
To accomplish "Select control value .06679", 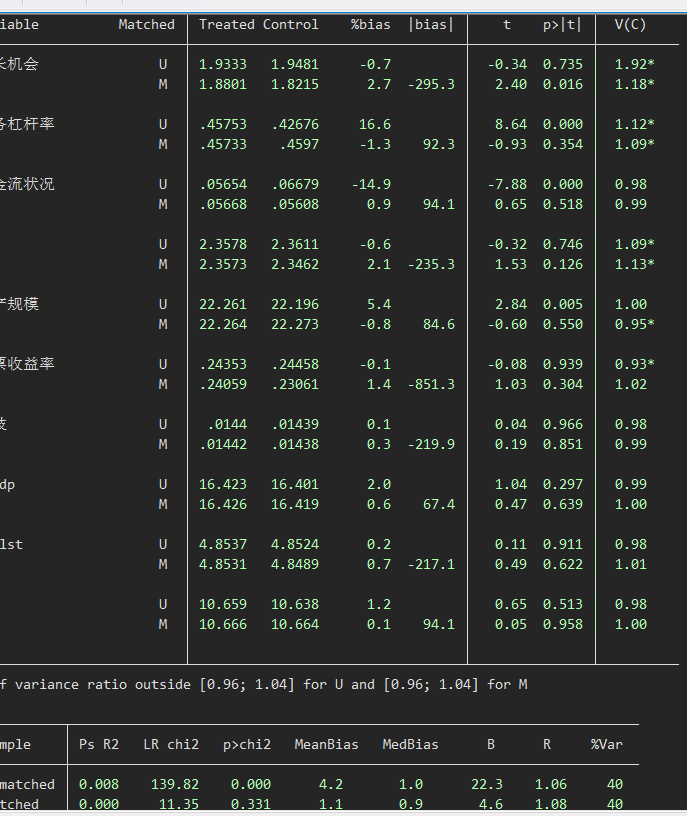I will pos(295,184).
